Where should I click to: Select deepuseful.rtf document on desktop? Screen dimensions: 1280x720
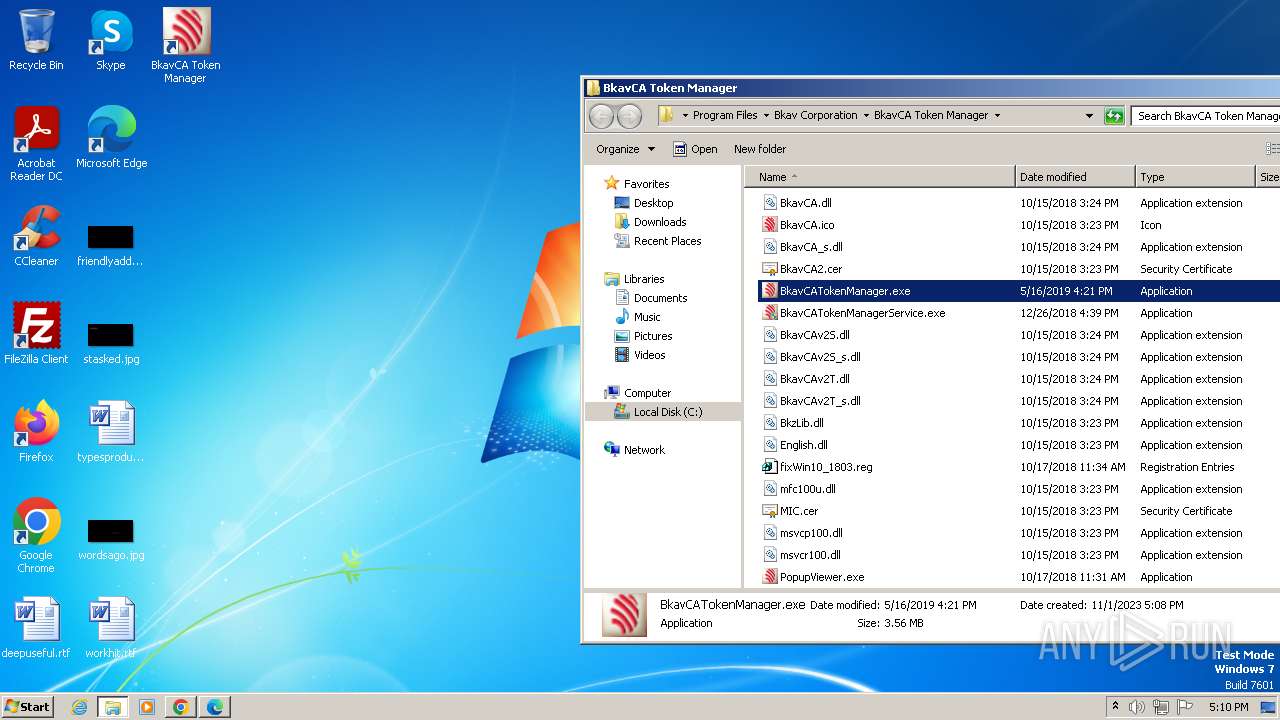36,628
